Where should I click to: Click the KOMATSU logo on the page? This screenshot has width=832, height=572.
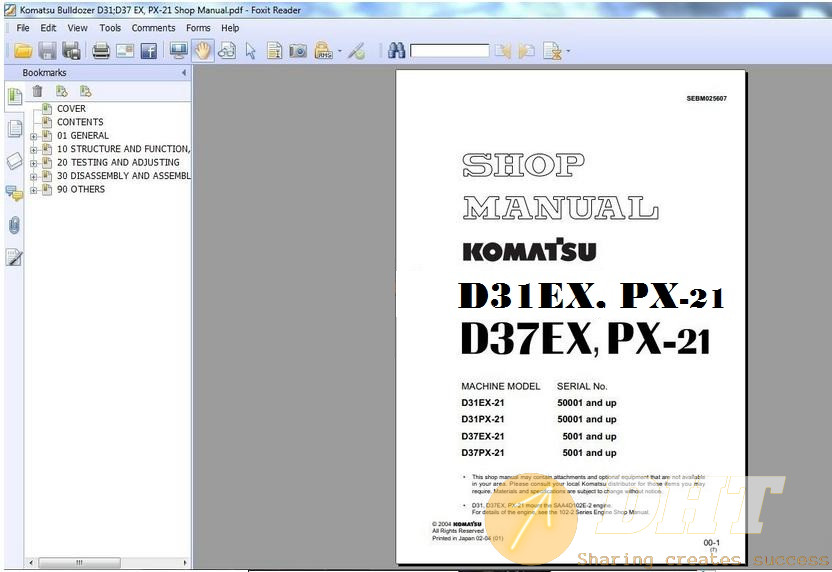click(529, 250)
